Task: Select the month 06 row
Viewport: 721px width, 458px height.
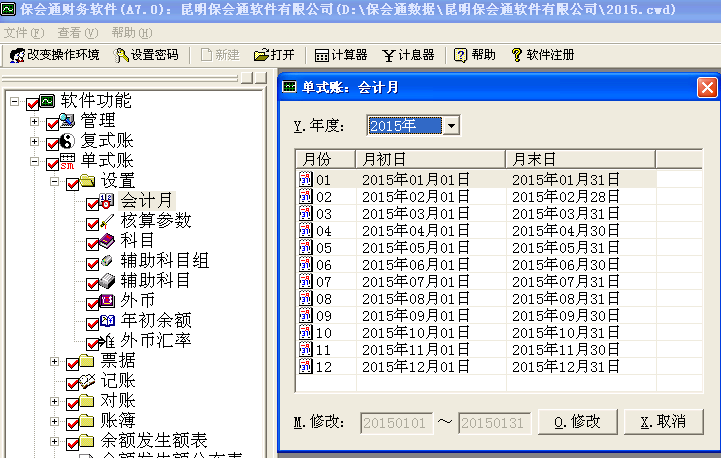Action: [x=498, y=264]
